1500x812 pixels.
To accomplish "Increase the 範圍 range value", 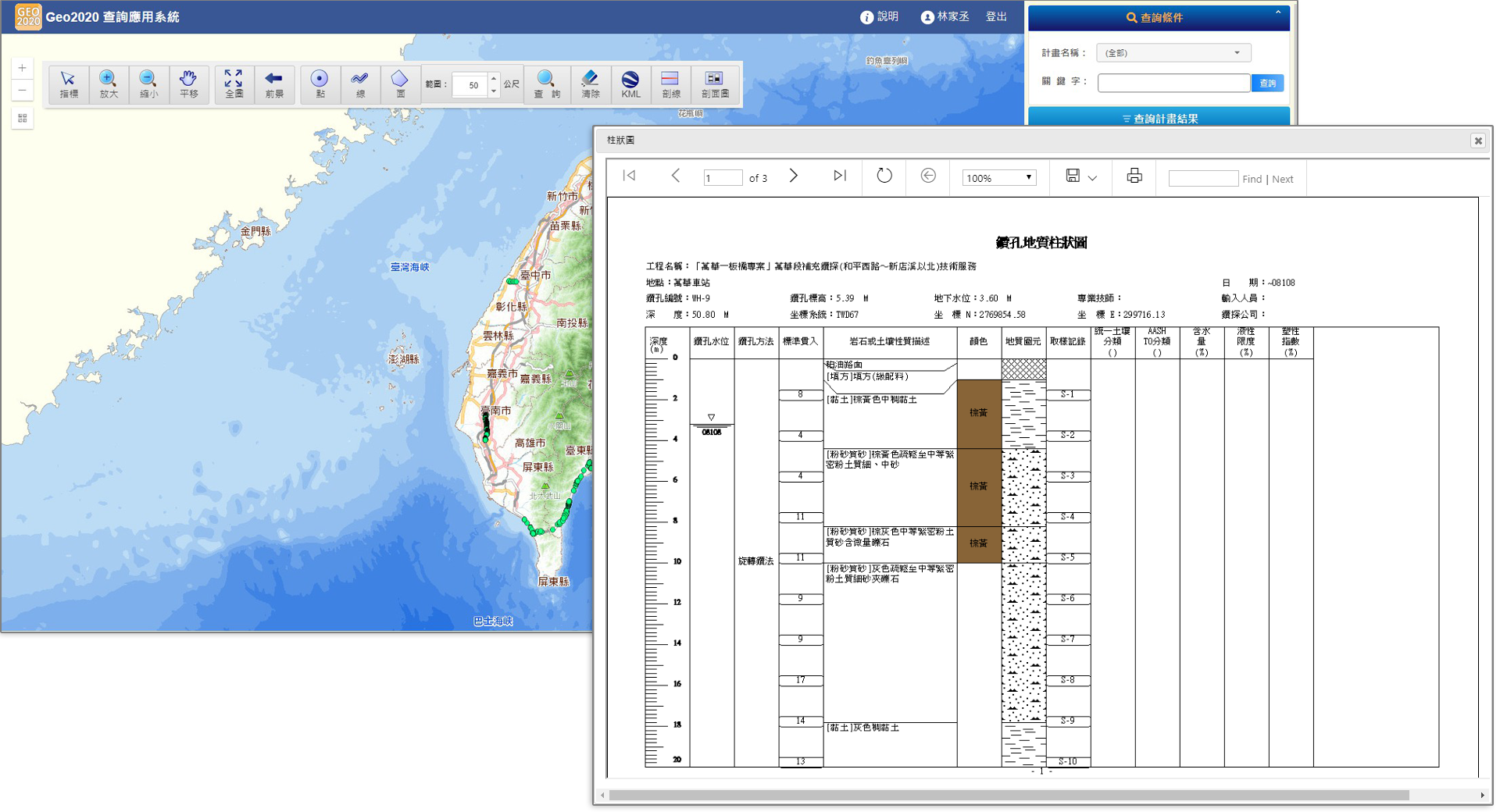I will point(494,79).
